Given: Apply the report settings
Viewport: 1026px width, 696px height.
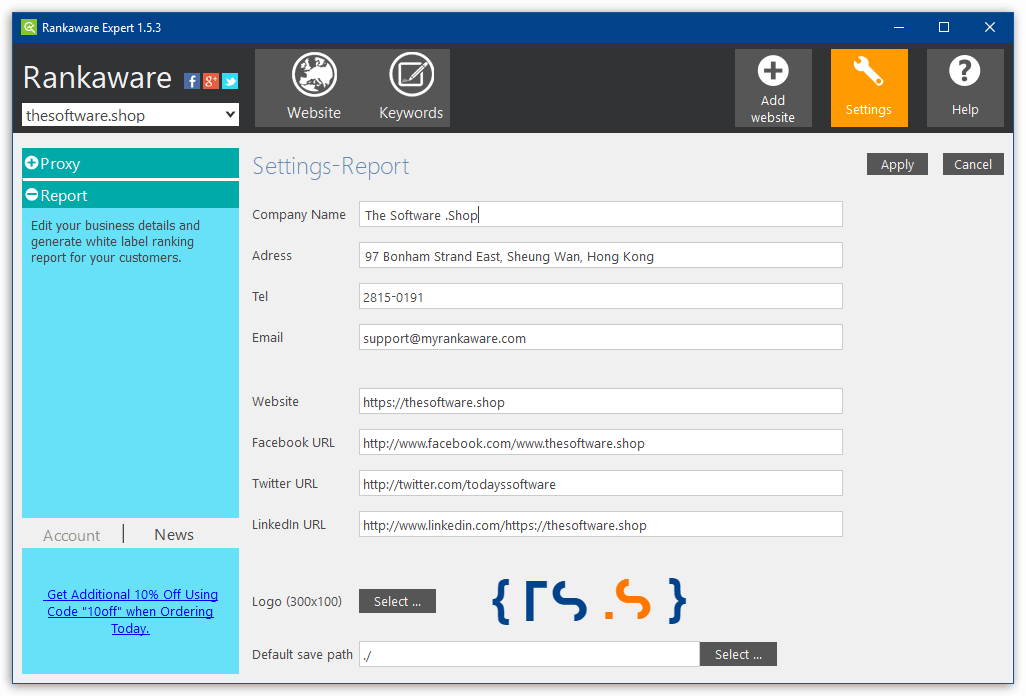Looking at the screenshot, I should 896,163.
